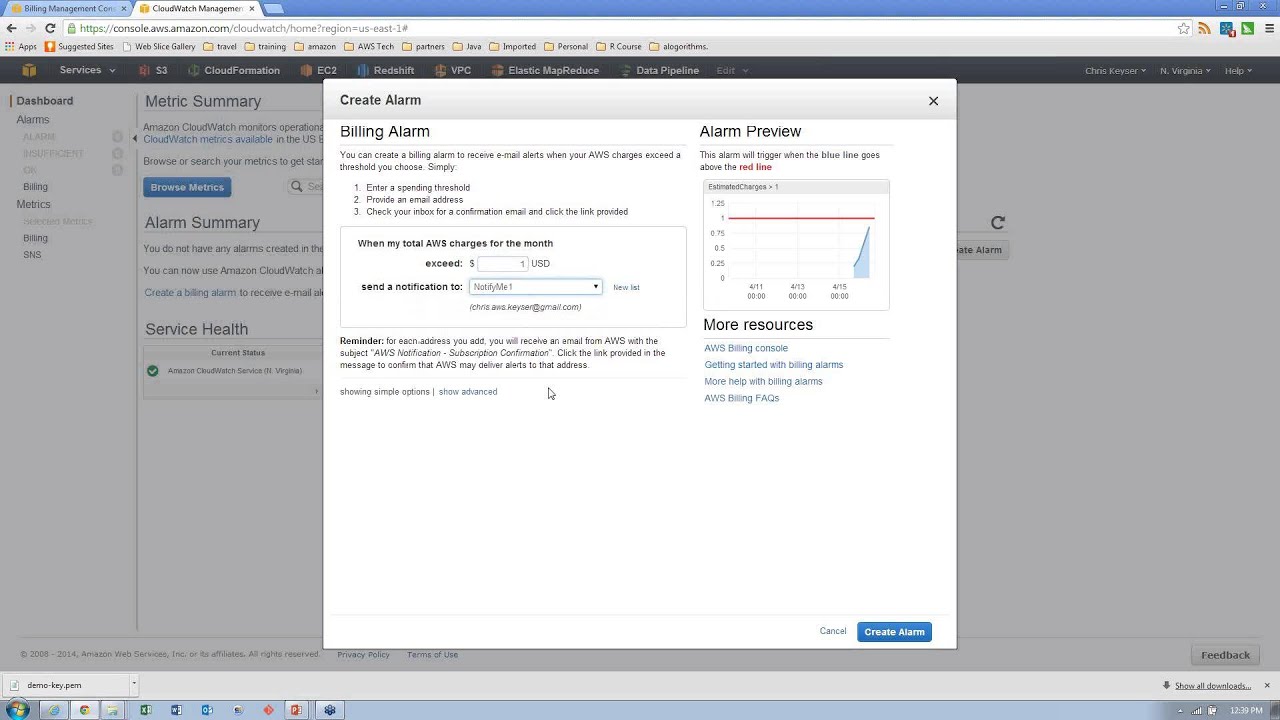Open More help with billing alarms link
Viewport: 1280px width, 720px height.
click(x=763, y=381)
